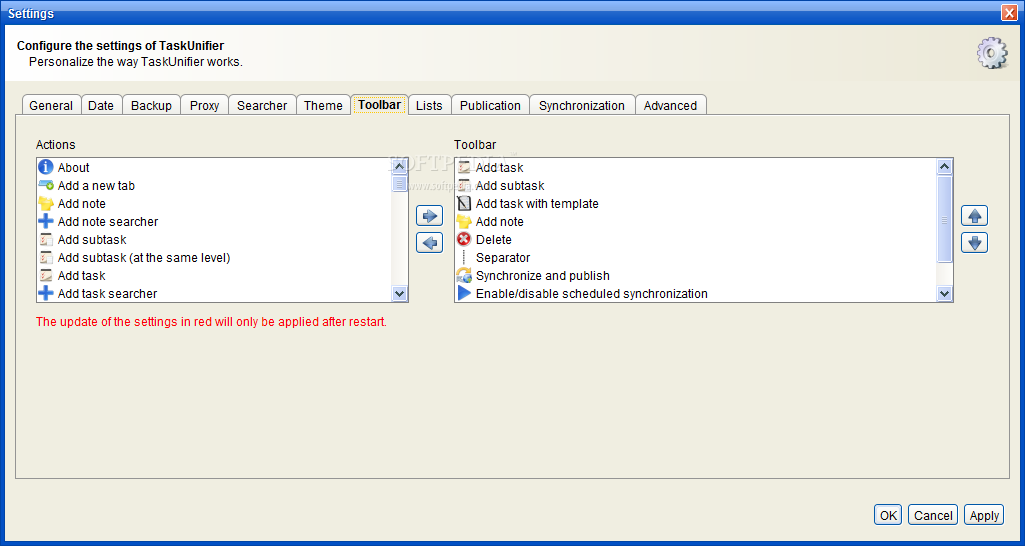Select the Toolbar tab

[x=379, y=105]
